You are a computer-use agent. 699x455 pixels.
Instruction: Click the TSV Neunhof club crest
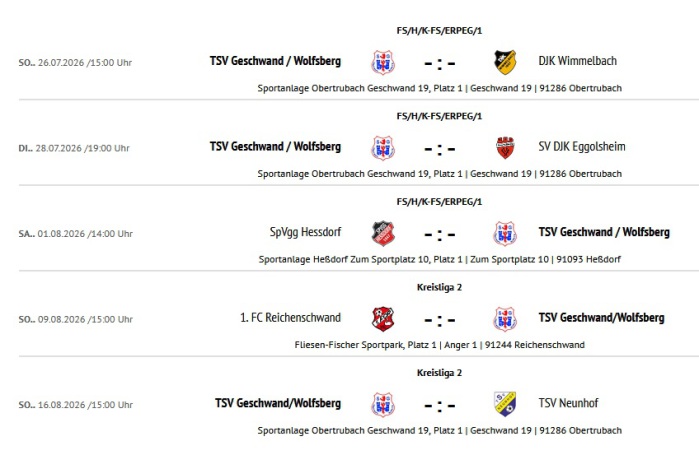click(505, 404)
